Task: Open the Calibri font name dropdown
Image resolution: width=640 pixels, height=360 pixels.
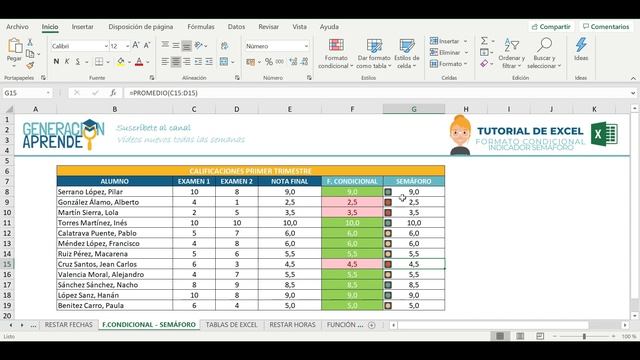Action: [x=106, y=46]
